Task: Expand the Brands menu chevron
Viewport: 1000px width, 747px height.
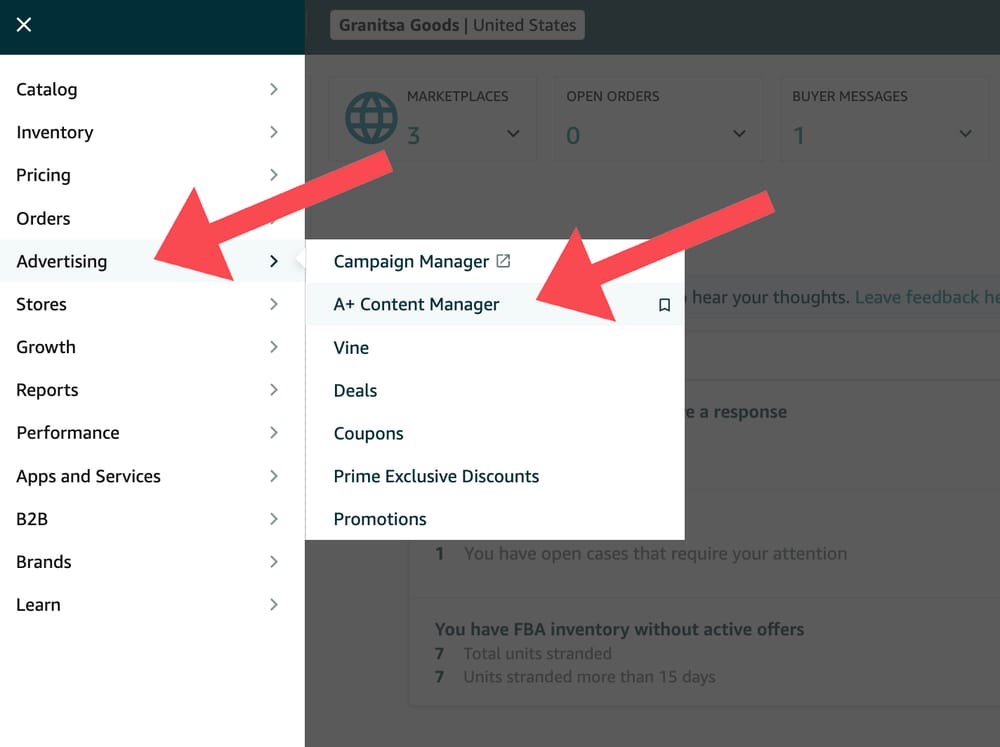Action: (274, 561)
